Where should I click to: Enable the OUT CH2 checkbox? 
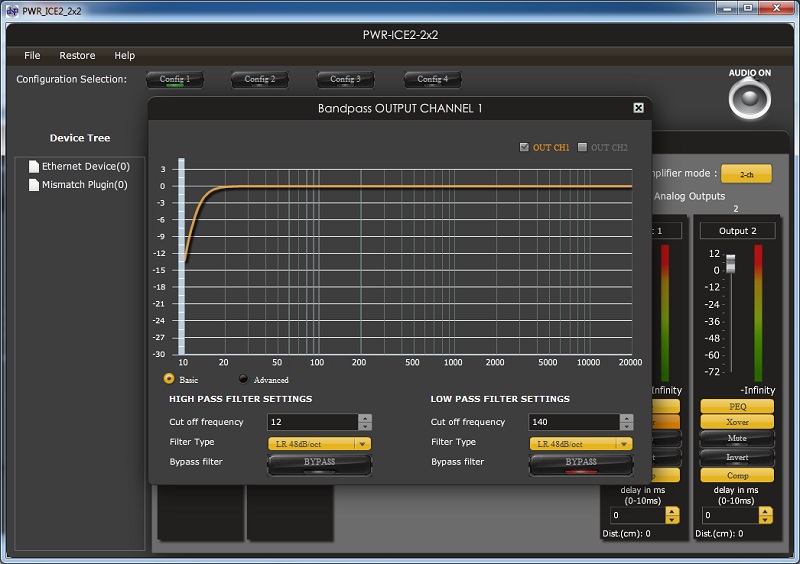tap(583, 148)
